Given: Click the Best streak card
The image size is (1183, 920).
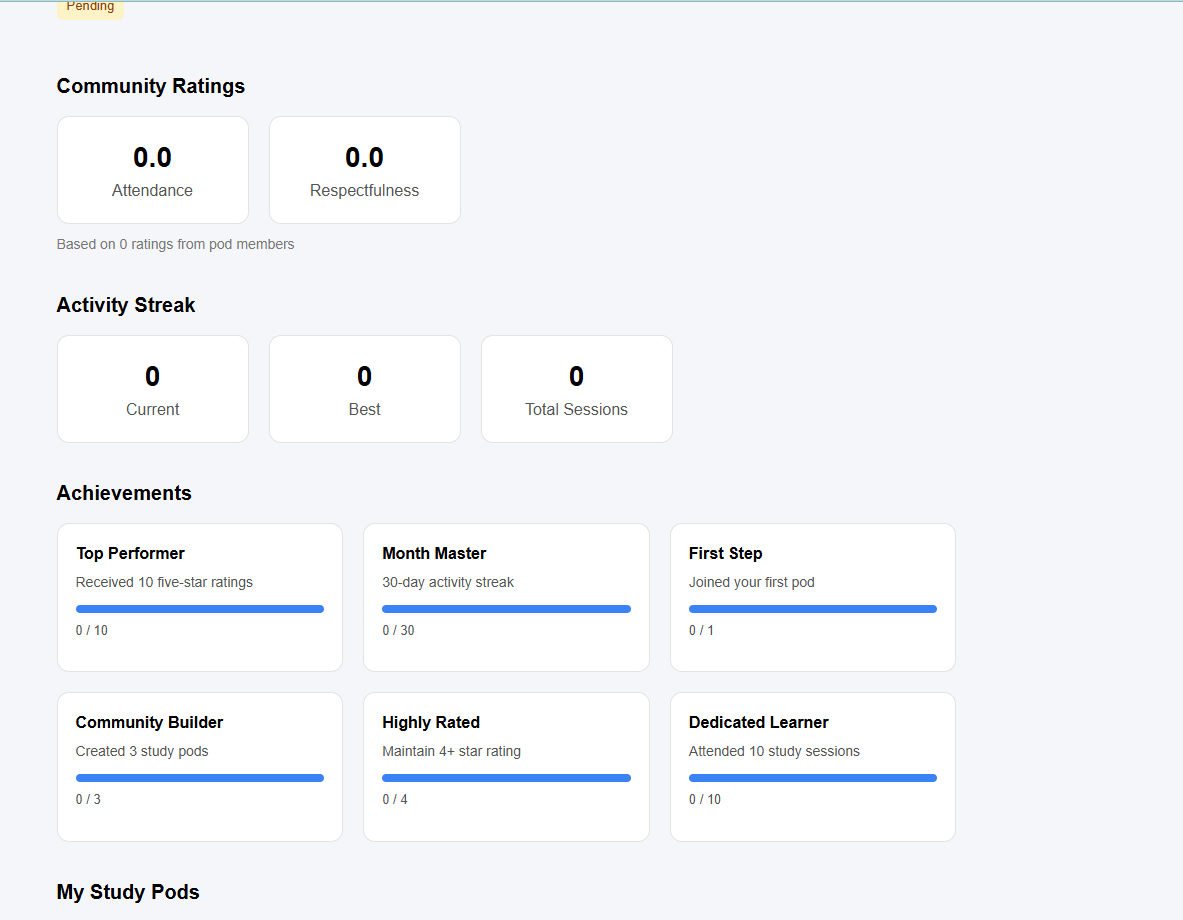Looking at the screenshot, I should coord(365,389).
